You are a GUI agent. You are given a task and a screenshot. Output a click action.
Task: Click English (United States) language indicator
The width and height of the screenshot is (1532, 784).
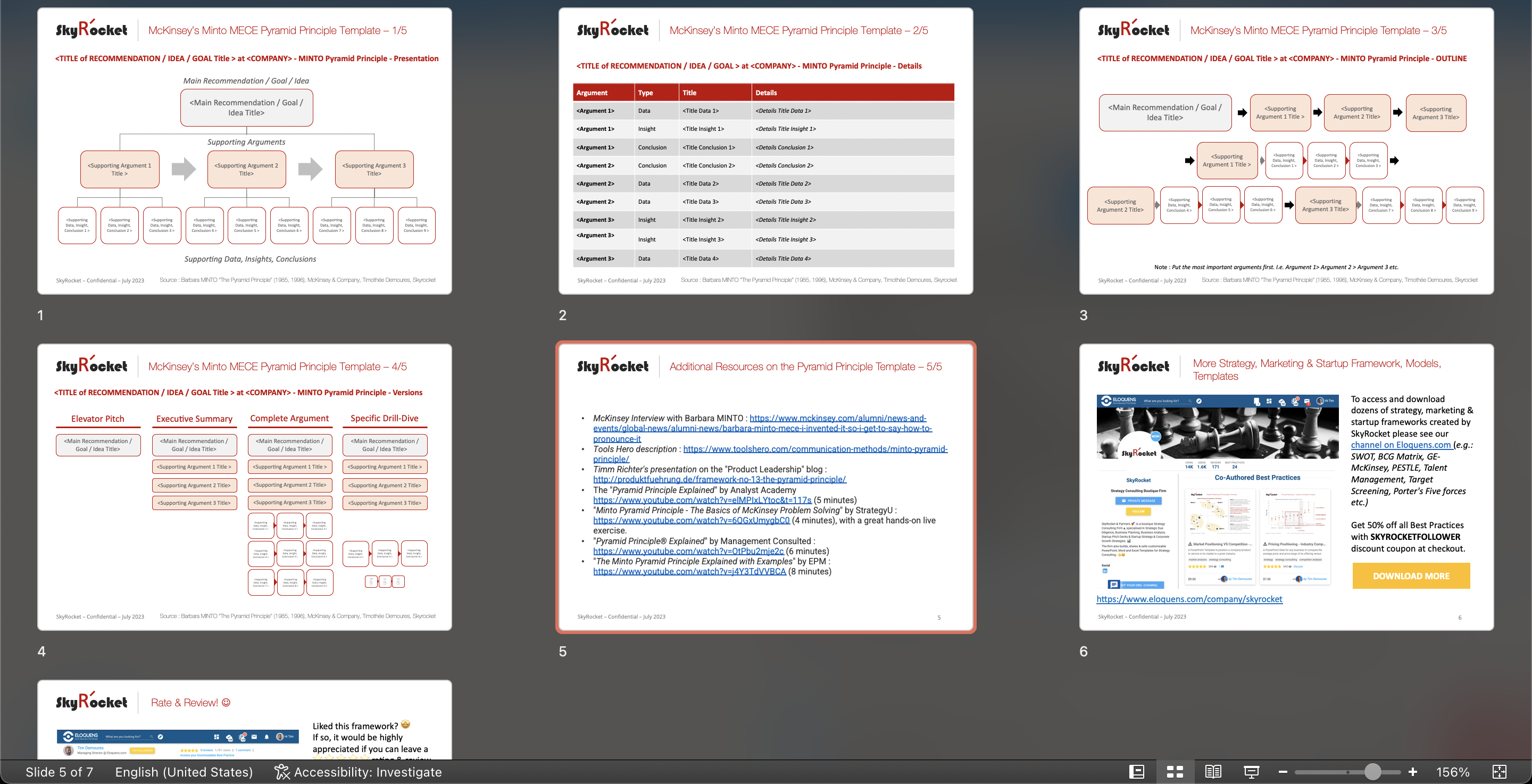click(x=184, y=772)
